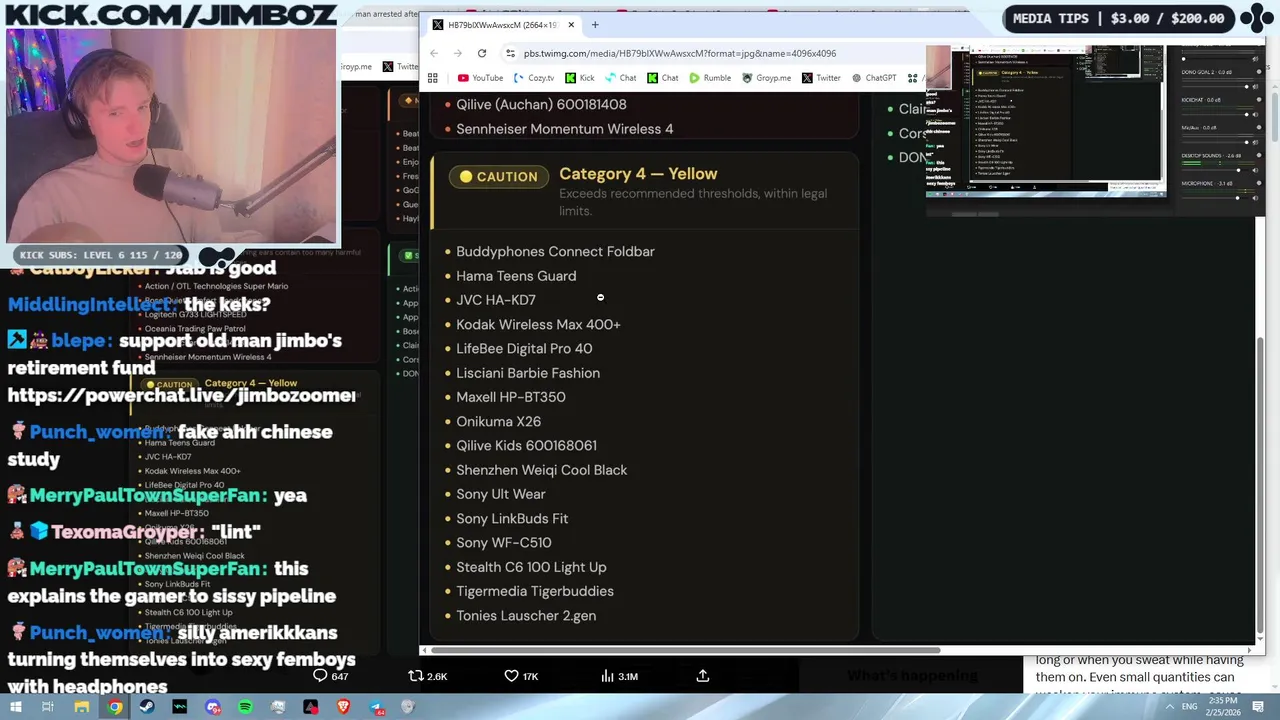The image size is (1280, 720).
Task: Click the share icon under the post
Action: [703, 676]
